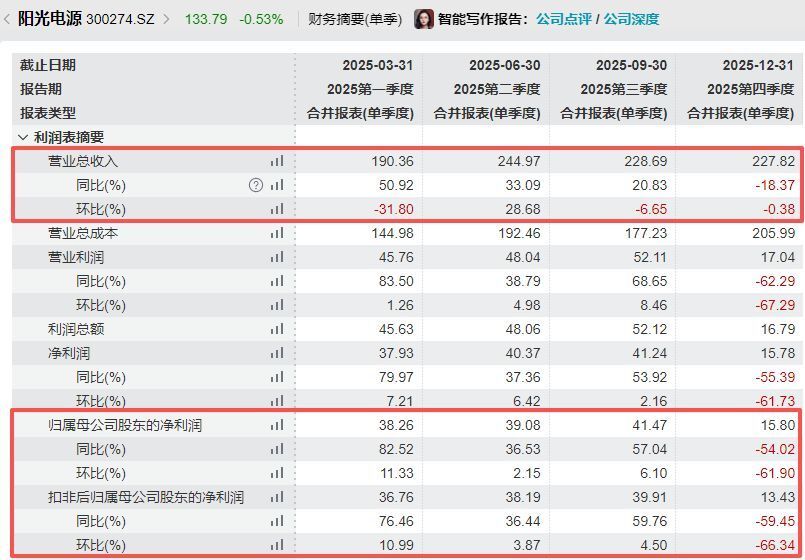Select column header 2025-03-31
Viewport: 805px width, 560px height.
378,65
